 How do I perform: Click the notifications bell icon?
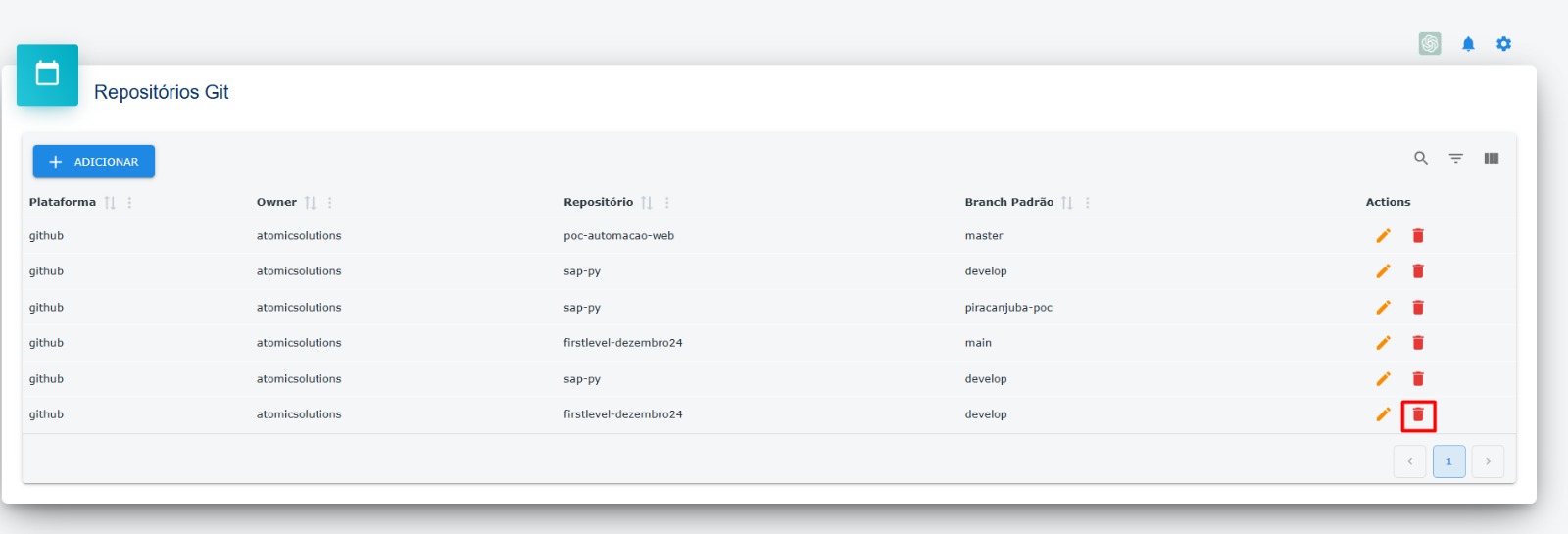[x=1468, y=44]
